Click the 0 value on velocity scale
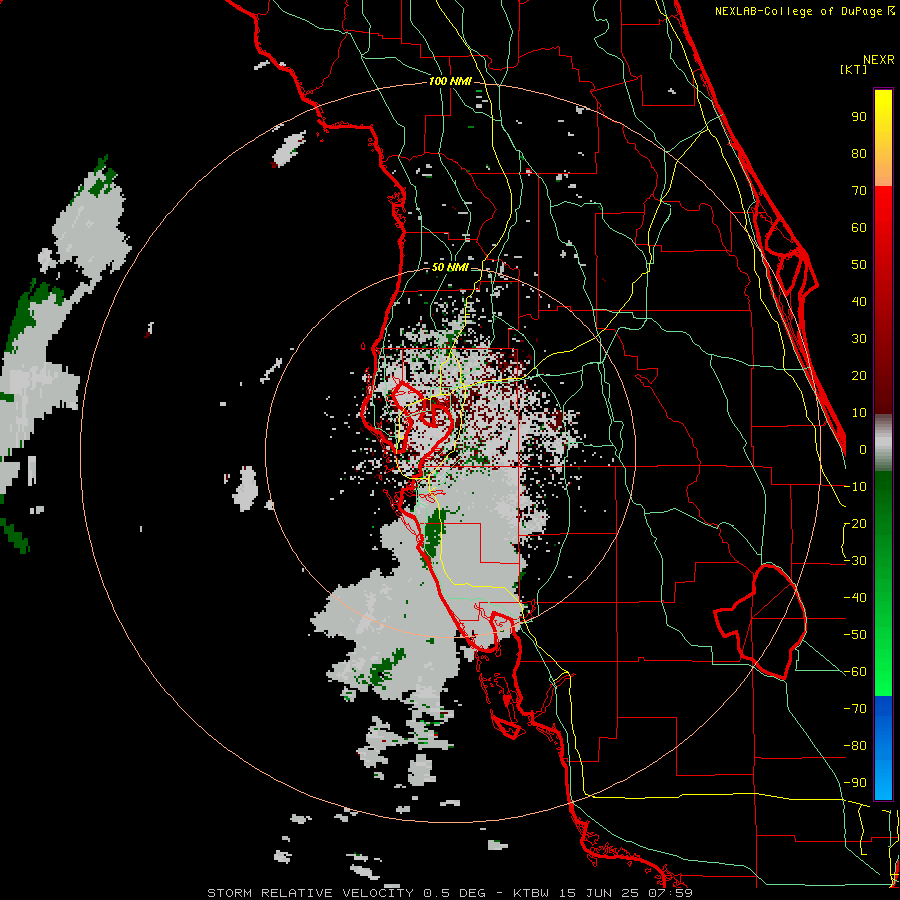Image resolution: width=900 pixels, height=900 pixels. 863,449
